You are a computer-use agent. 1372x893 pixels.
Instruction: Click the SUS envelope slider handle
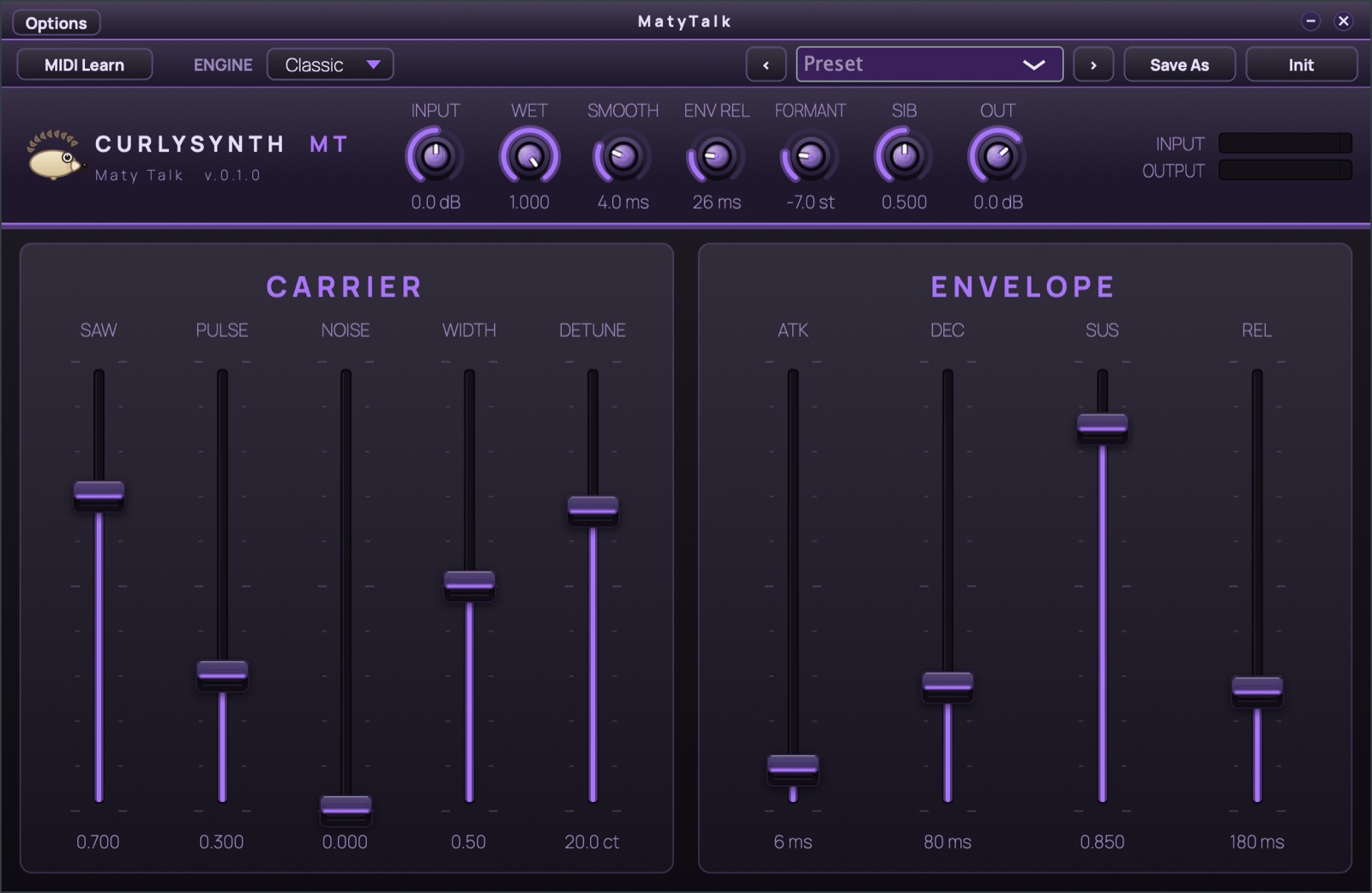[1103, 427]
